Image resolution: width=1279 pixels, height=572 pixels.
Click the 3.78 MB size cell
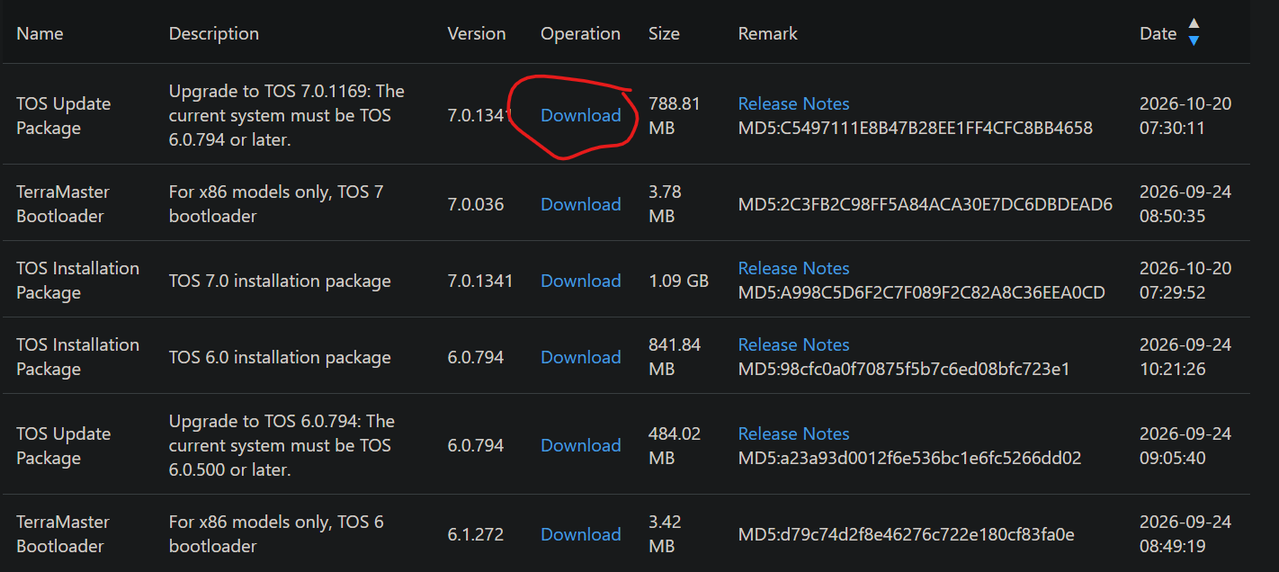pyautogui.click(x=666, y=204)
